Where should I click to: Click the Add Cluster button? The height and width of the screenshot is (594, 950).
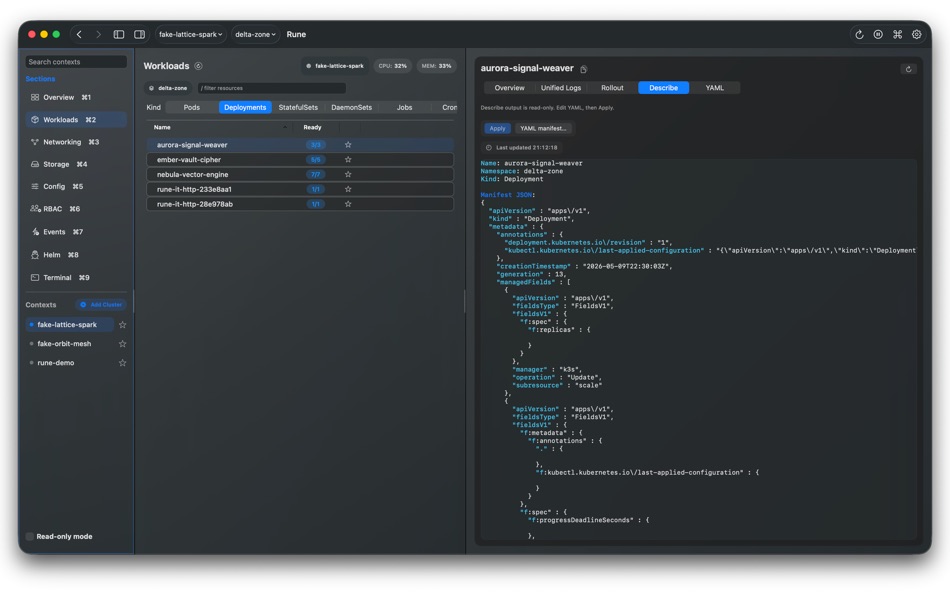tap(101, 305)
